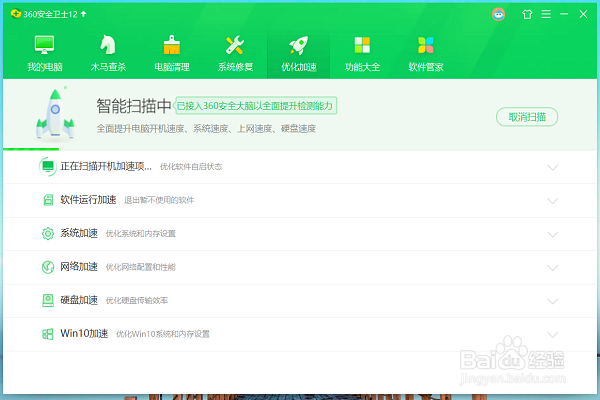Expand the 硬盘加速 row chevron
The image size is (600, 400).
(552, 301)
